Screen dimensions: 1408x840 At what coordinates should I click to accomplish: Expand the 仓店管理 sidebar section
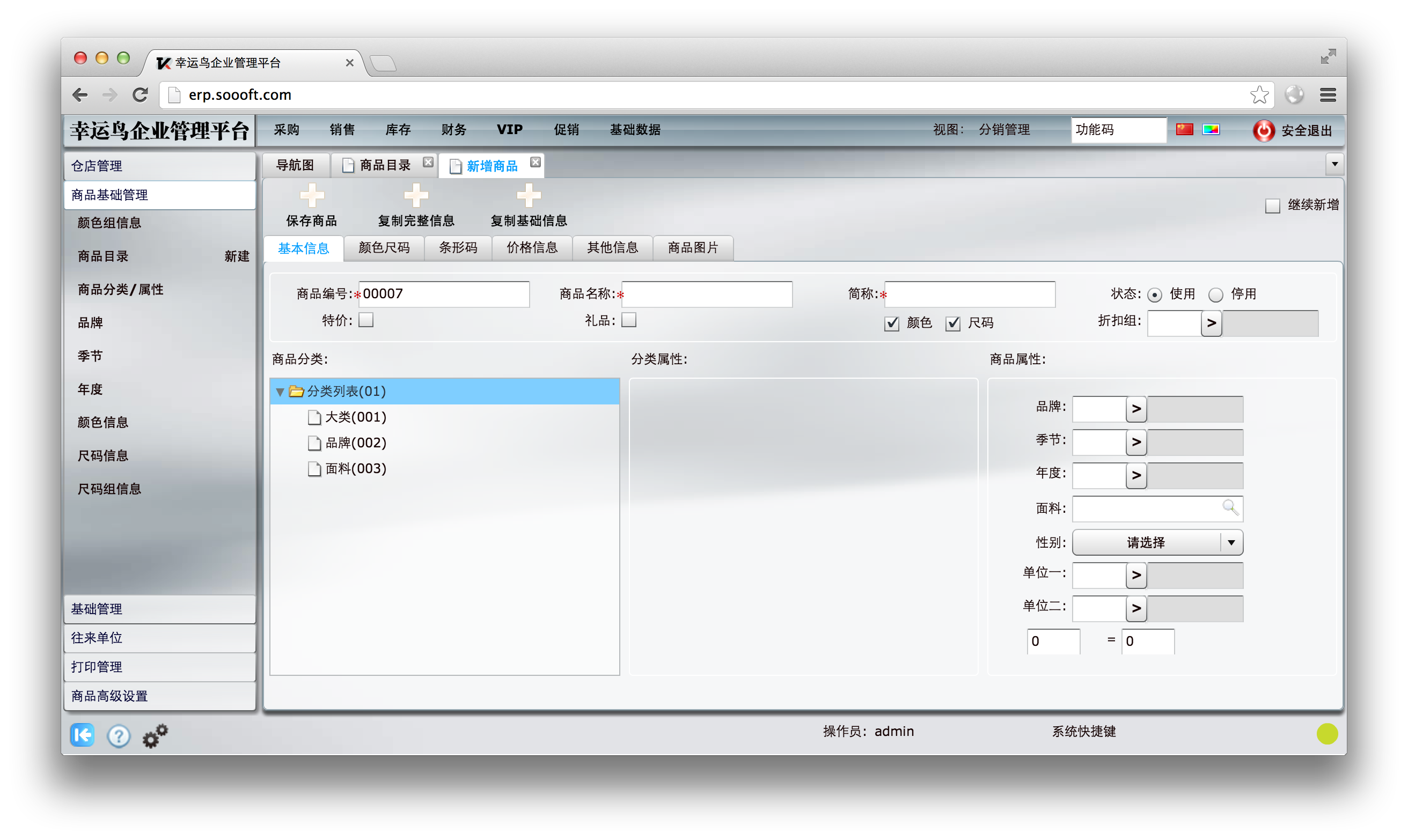[x=160, y=166]
